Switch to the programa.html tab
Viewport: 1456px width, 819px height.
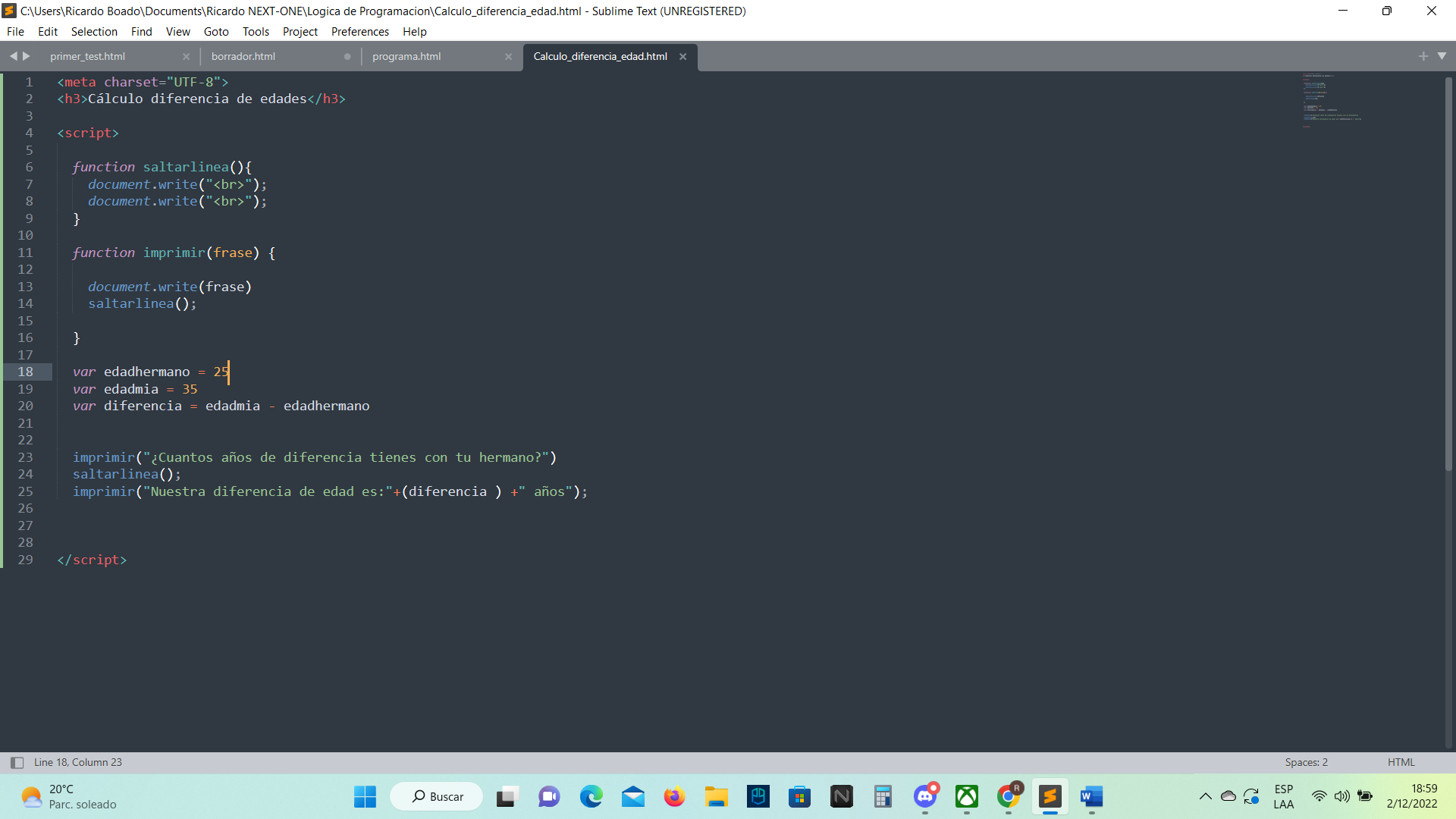[x=406, y=57]
